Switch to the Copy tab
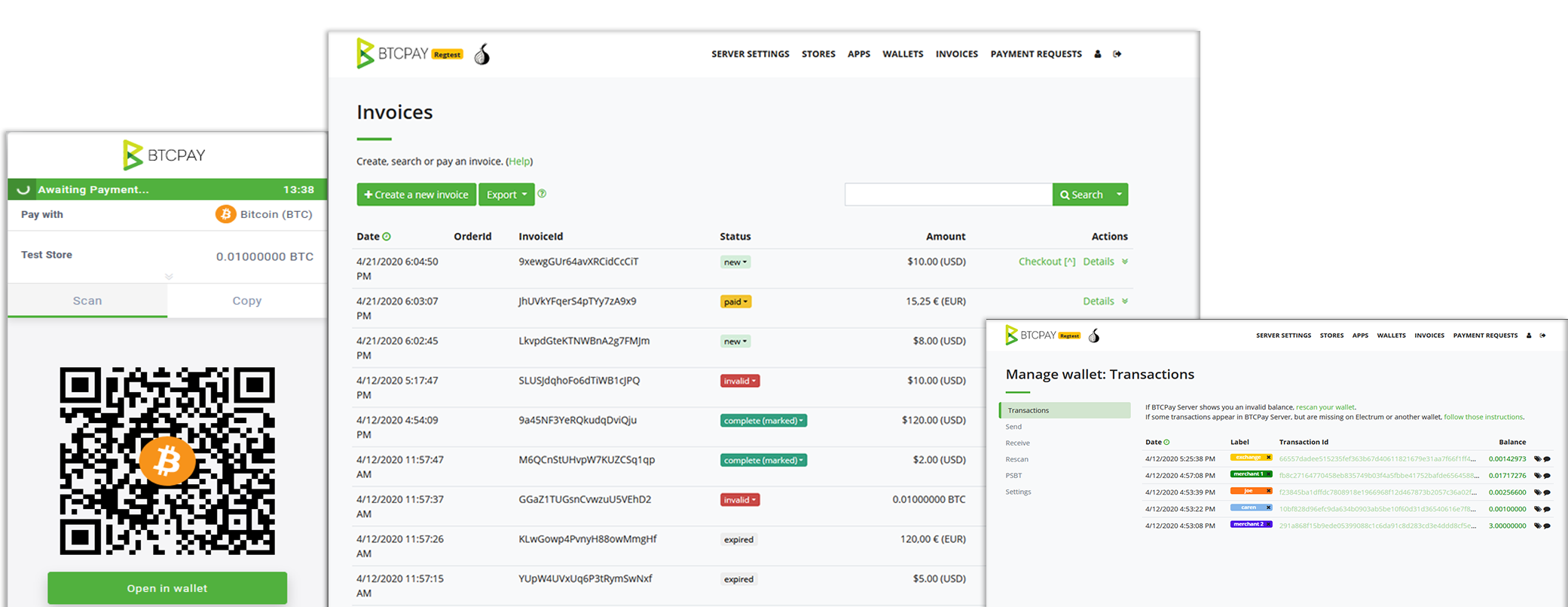The width and height of the screenshot is (1568, 607). pos(247,301)
